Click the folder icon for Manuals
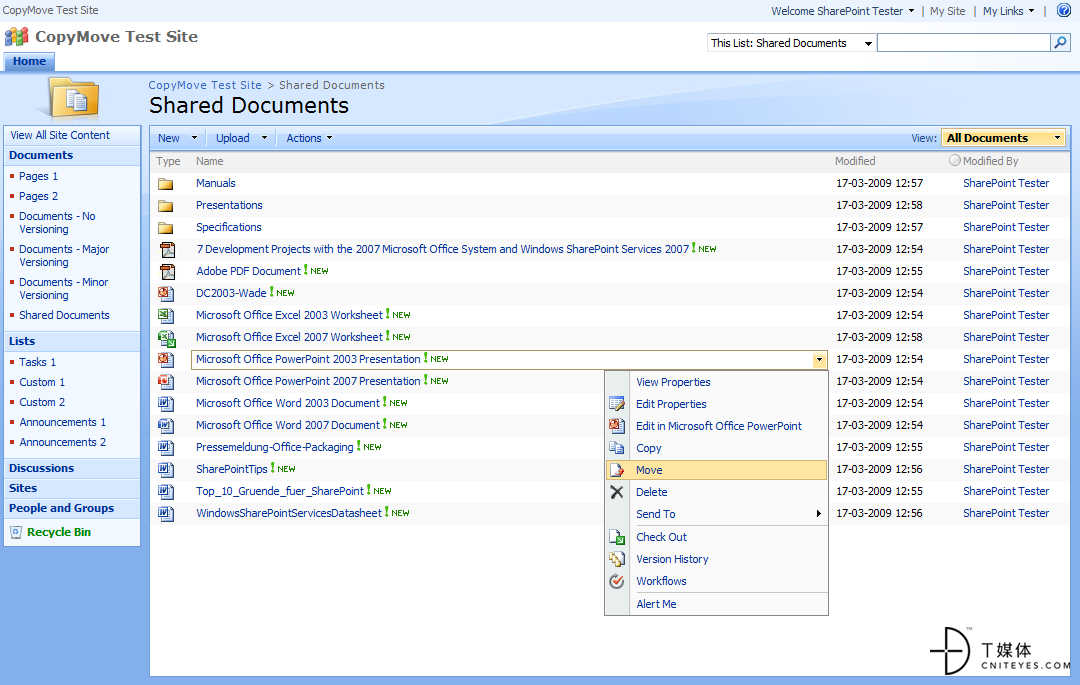The width and height of the screenshot is (1080, 685). coord(165,184)
